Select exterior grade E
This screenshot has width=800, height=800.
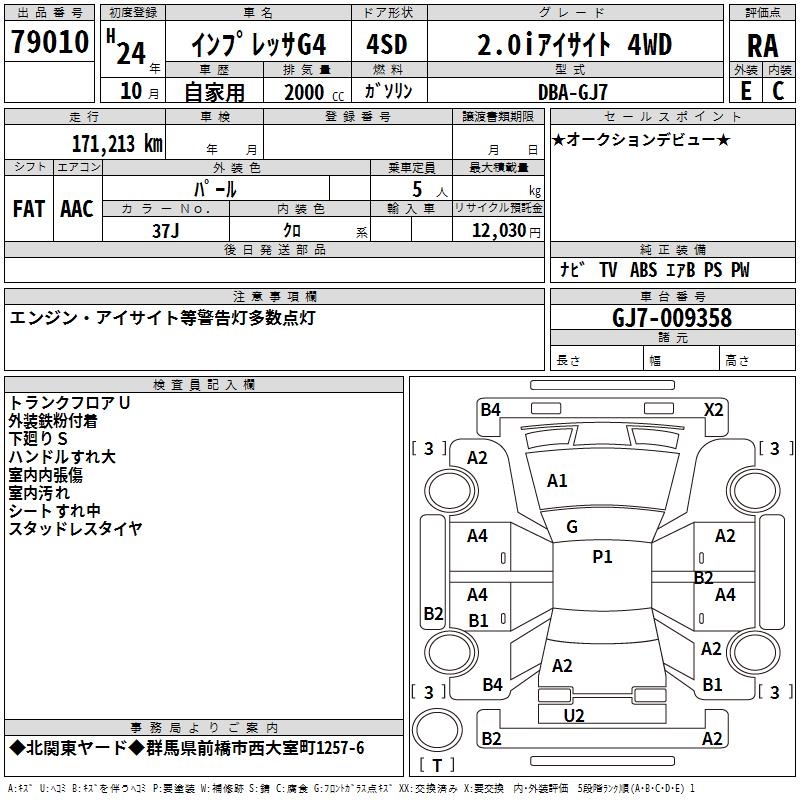(746, 91)
